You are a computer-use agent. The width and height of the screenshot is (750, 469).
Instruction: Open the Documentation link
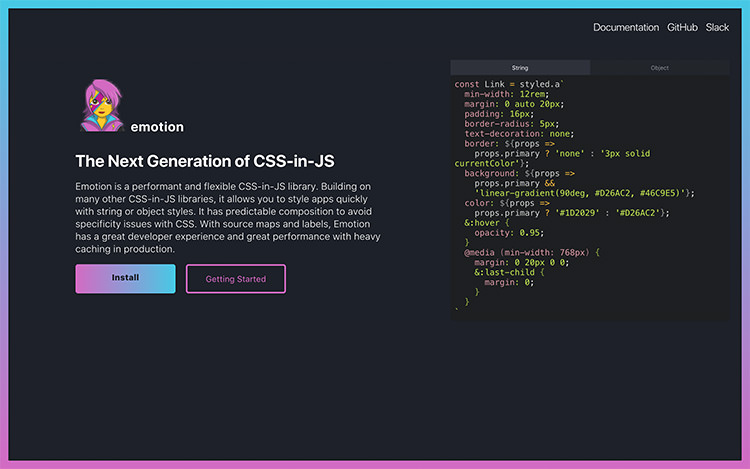click(626, 27)
